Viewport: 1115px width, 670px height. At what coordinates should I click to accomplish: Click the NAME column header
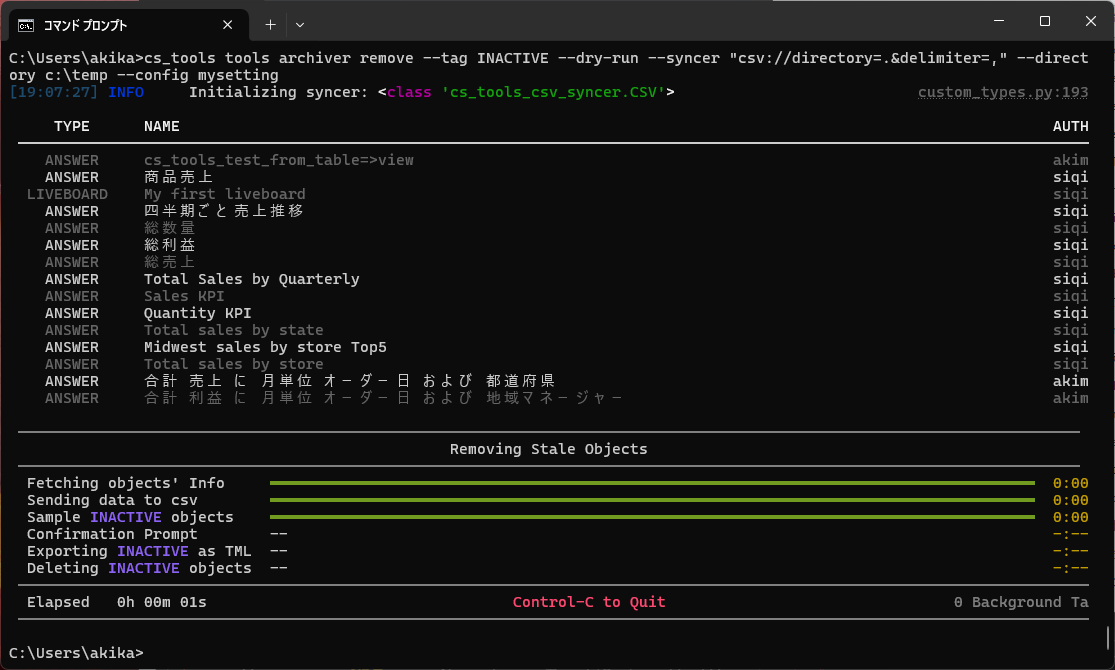[x=162, y=126]
